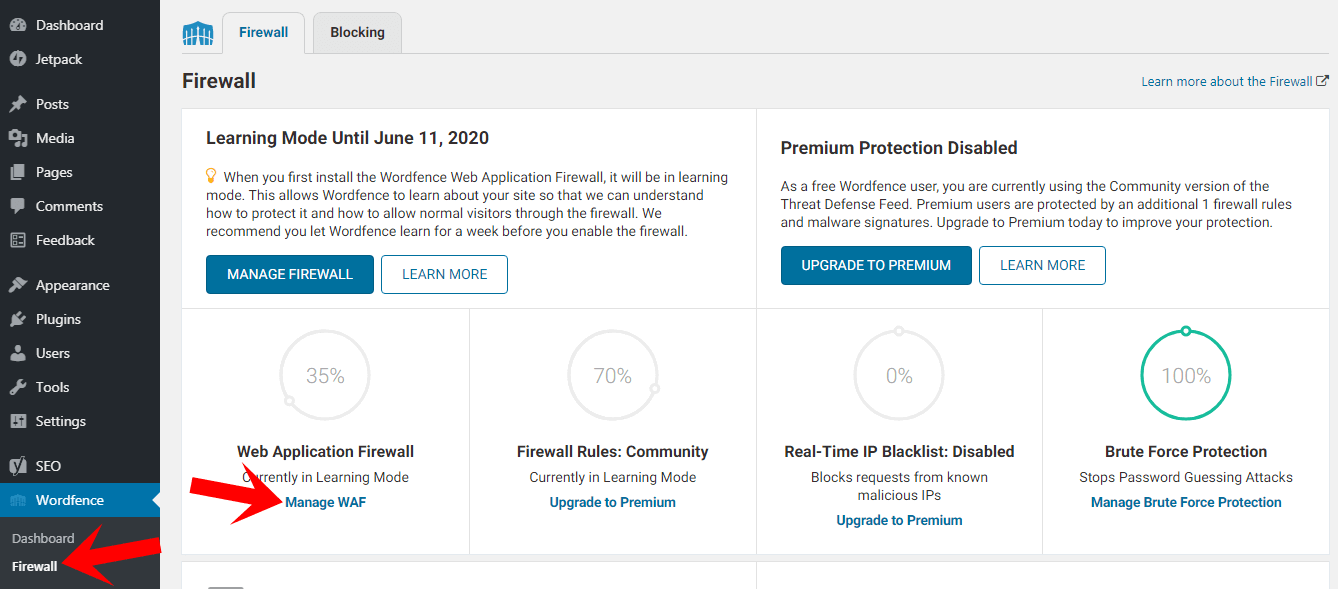Viewport: 1338px width, 589px height.
Task: Click the Media icon in sidebar
Action: [x=17, y=138]
